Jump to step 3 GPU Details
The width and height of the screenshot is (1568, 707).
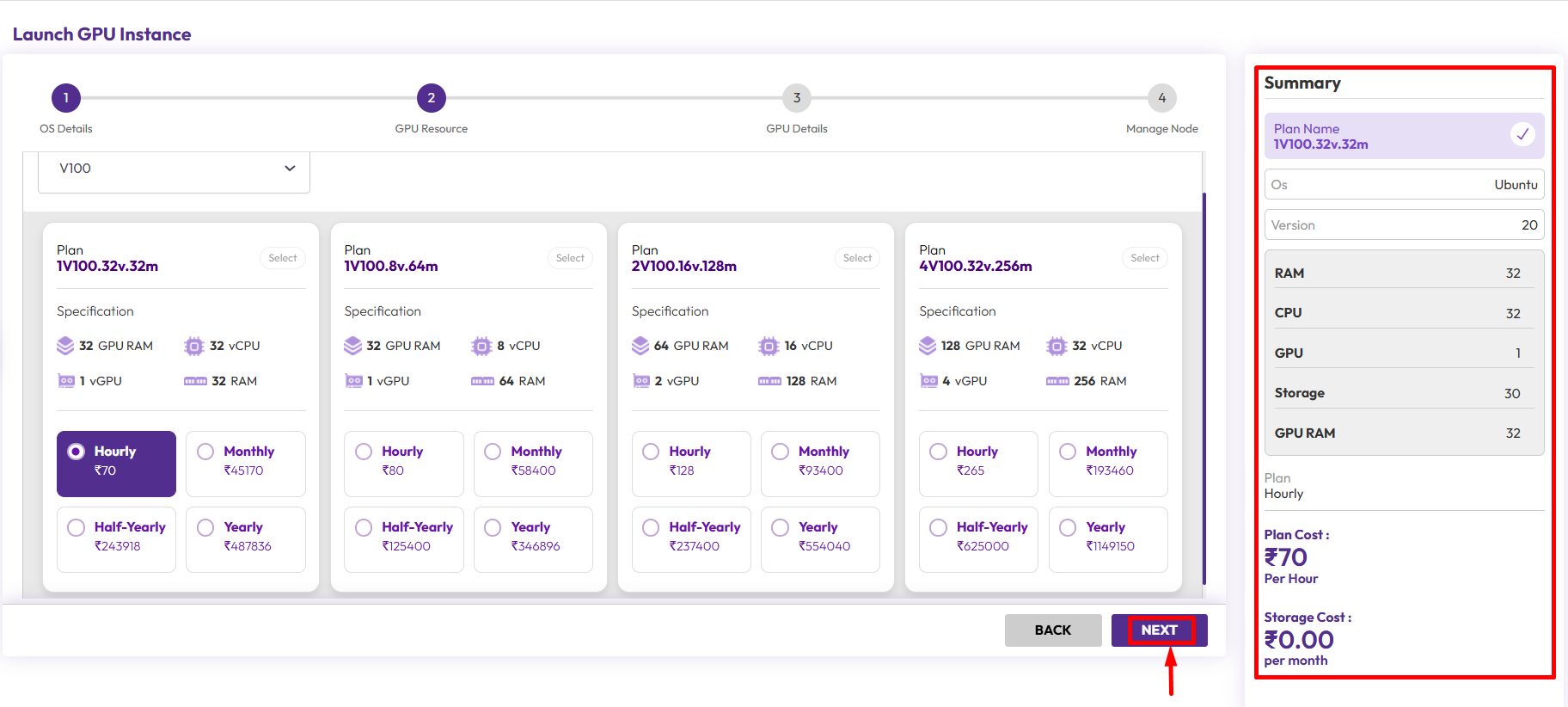coord(797,98)
